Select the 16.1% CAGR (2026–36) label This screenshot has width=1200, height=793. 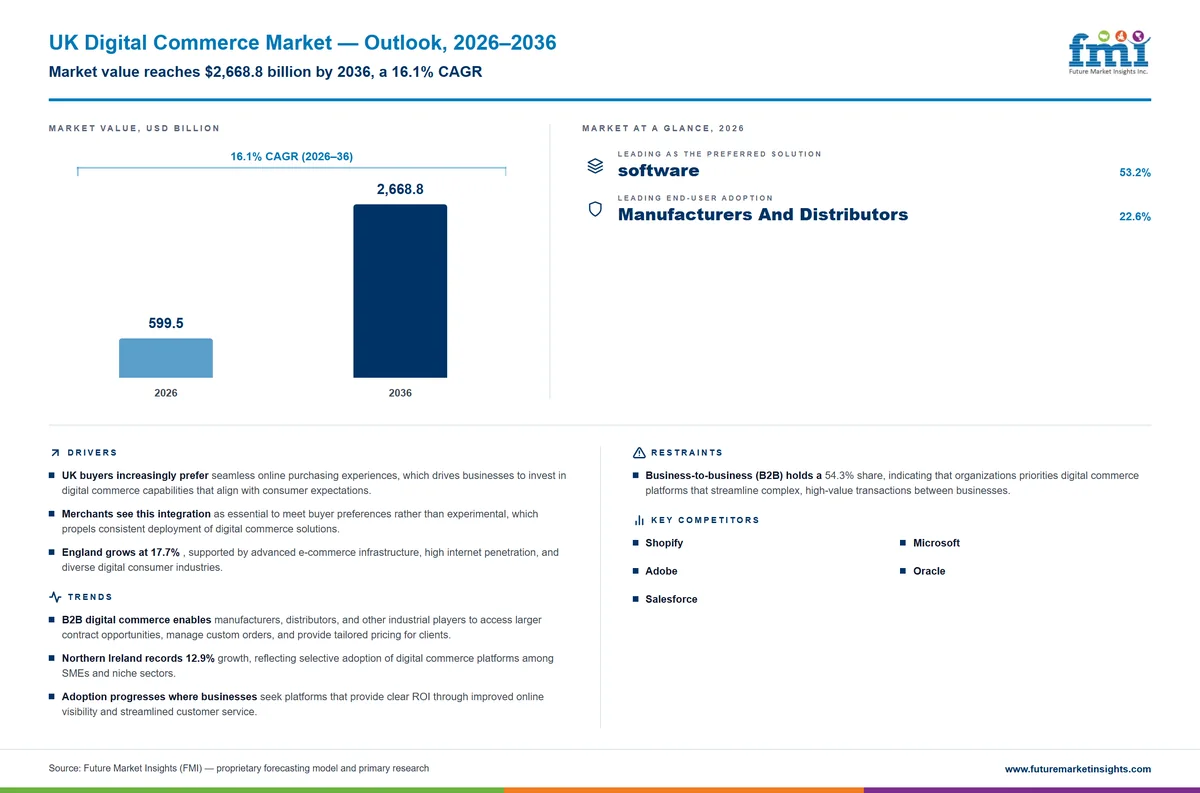pyautogui.click(x=291, y=157)
